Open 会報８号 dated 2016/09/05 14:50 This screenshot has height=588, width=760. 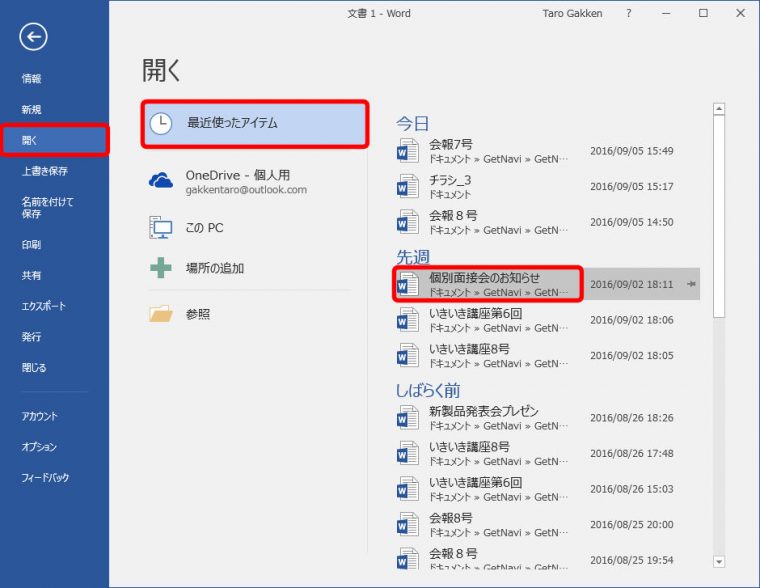[x=547, y=222]
